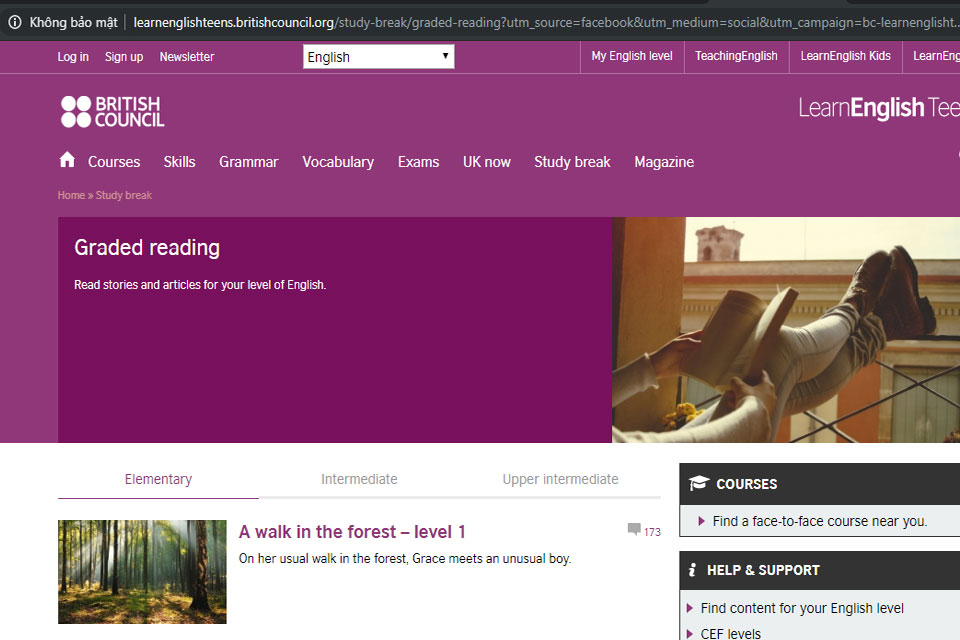960x640 pixels.
Task: Open the Exams menu
Action: pyautogui.click(x=418, y=162)
